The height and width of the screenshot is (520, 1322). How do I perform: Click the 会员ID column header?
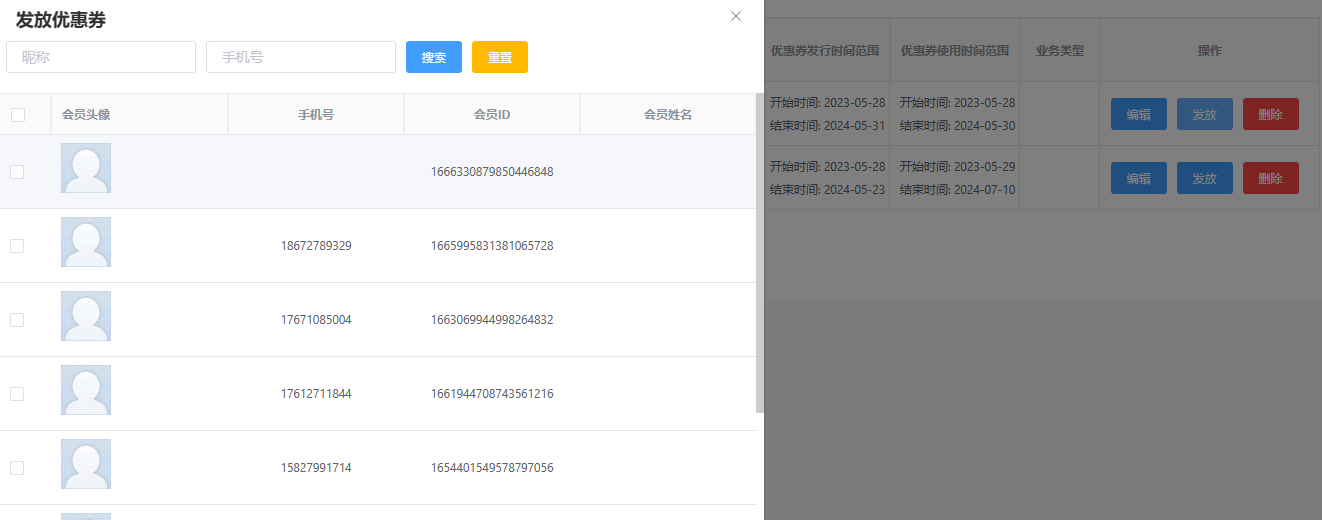tap(492, 115)
